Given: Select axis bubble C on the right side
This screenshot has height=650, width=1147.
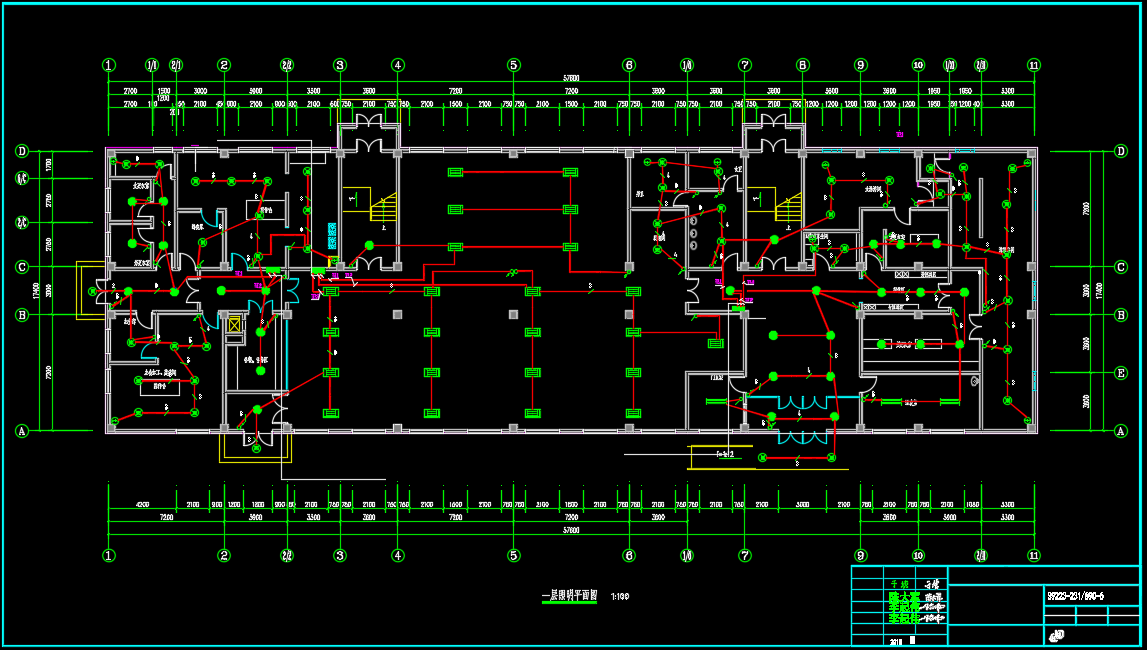Looking at the screenshot, I should [x=1121, y=267].
